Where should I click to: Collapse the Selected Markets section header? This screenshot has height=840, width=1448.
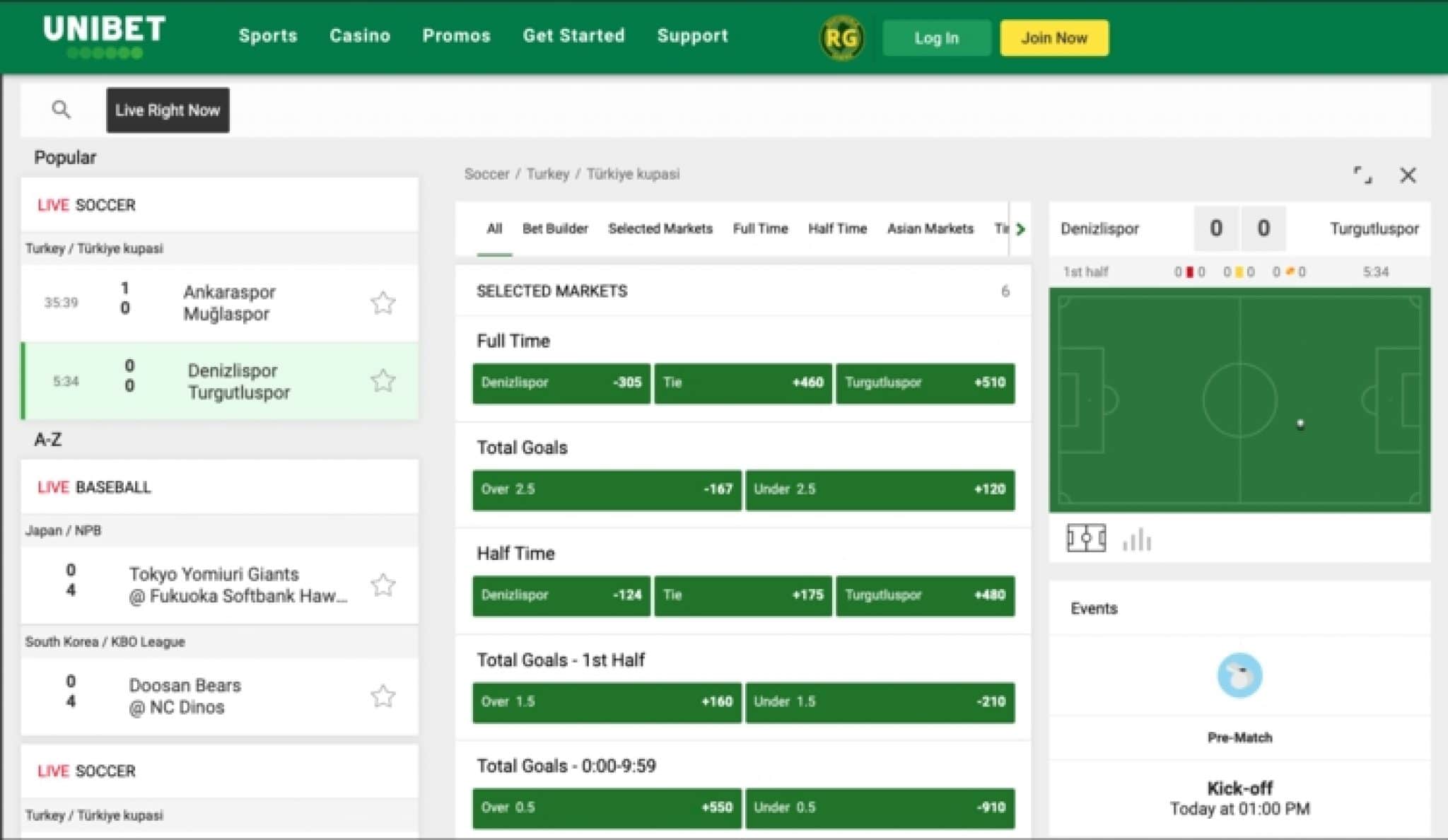click(x=743, y=291)
